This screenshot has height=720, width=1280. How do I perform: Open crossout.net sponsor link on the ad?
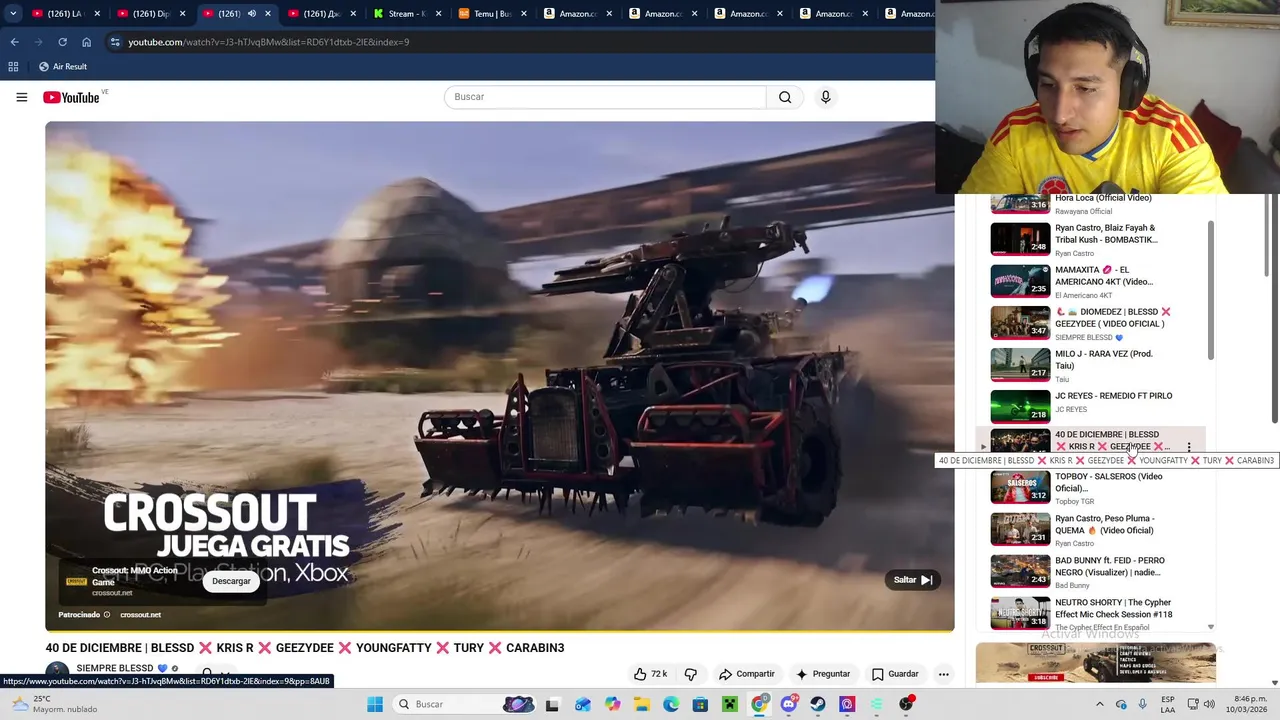click(140, 615)
